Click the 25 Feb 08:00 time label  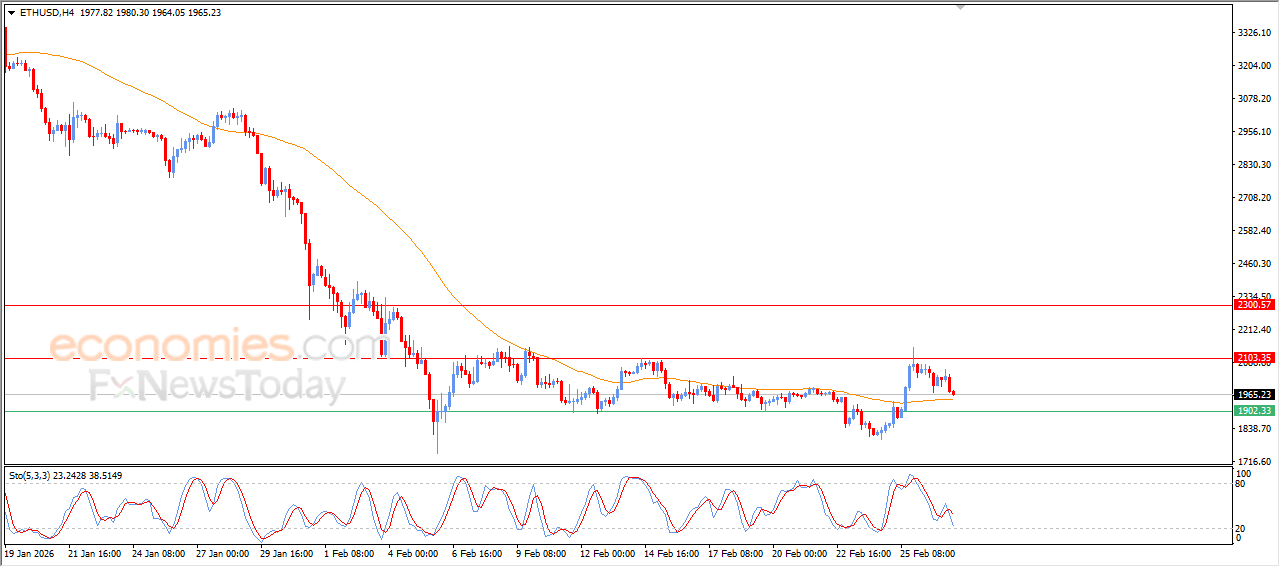tap(927, 553)
